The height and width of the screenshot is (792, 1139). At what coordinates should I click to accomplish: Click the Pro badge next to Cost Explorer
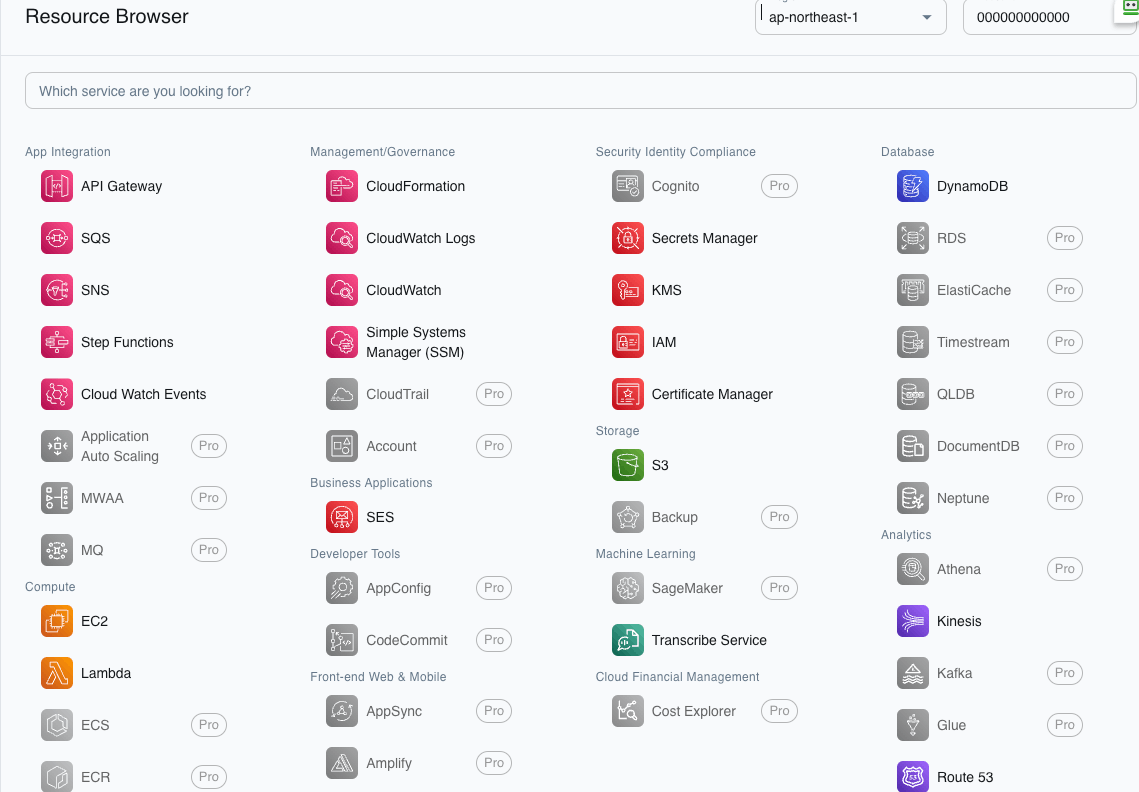click(779, 711)
